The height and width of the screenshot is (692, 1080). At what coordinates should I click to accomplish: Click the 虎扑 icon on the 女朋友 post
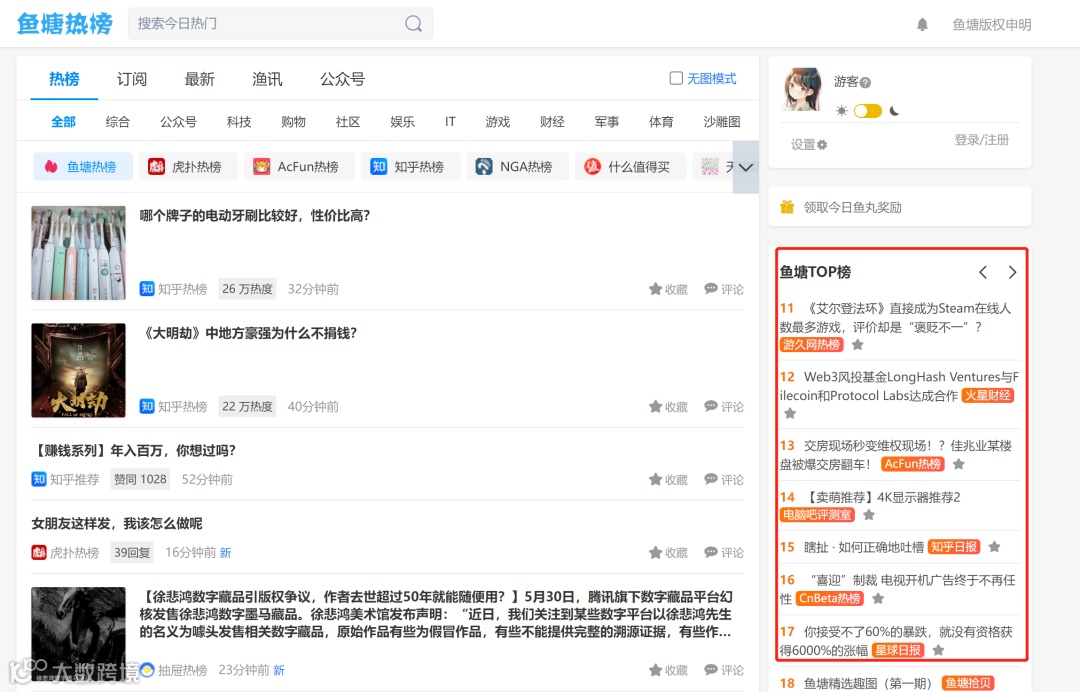[39, 552]
